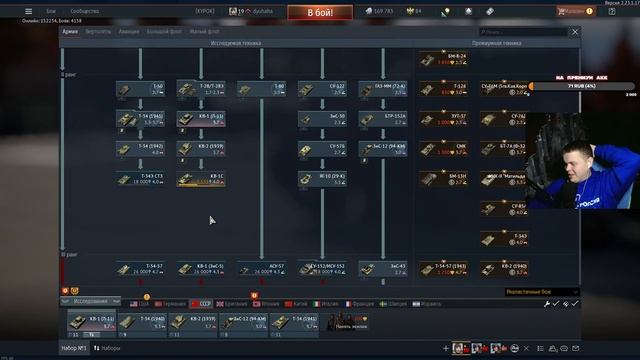The width and height of the screenshot is (640, 360).
Task: Switch nation to Швеция
Action: (x=393, y=304)
